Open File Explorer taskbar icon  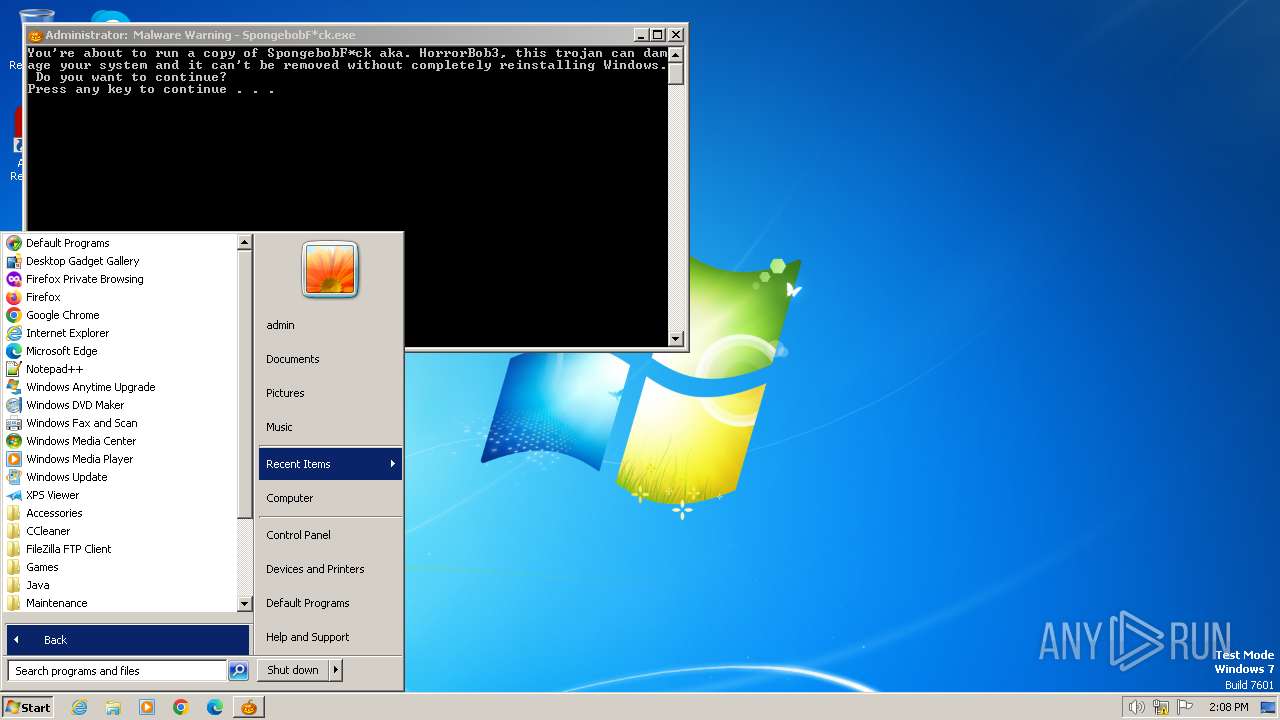click(x=113, y=707)
